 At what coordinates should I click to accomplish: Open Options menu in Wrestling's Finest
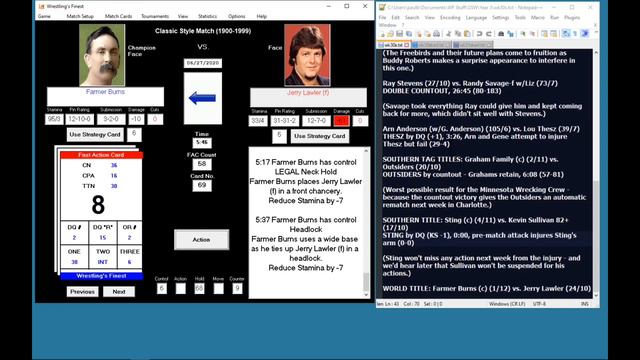point(237,16)
